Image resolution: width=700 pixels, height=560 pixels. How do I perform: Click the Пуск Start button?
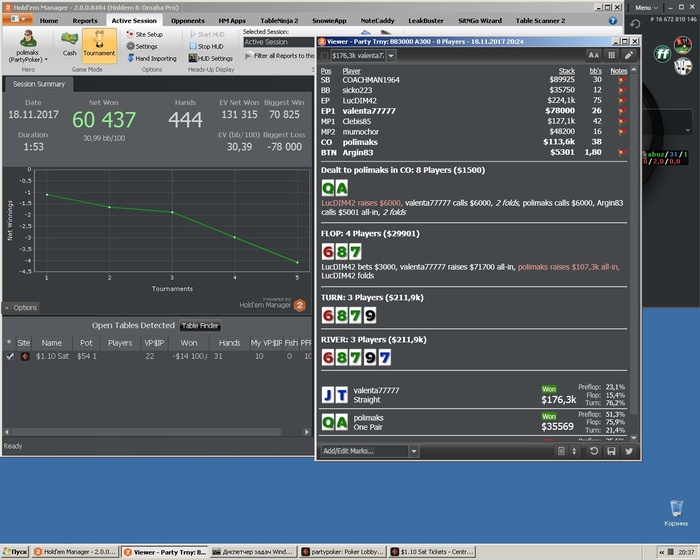tap(15, 552)
